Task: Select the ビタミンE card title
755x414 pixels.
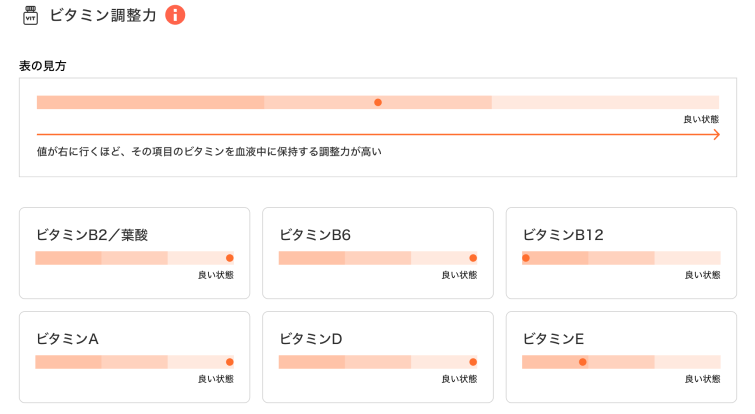Action: tap(553, 339)
